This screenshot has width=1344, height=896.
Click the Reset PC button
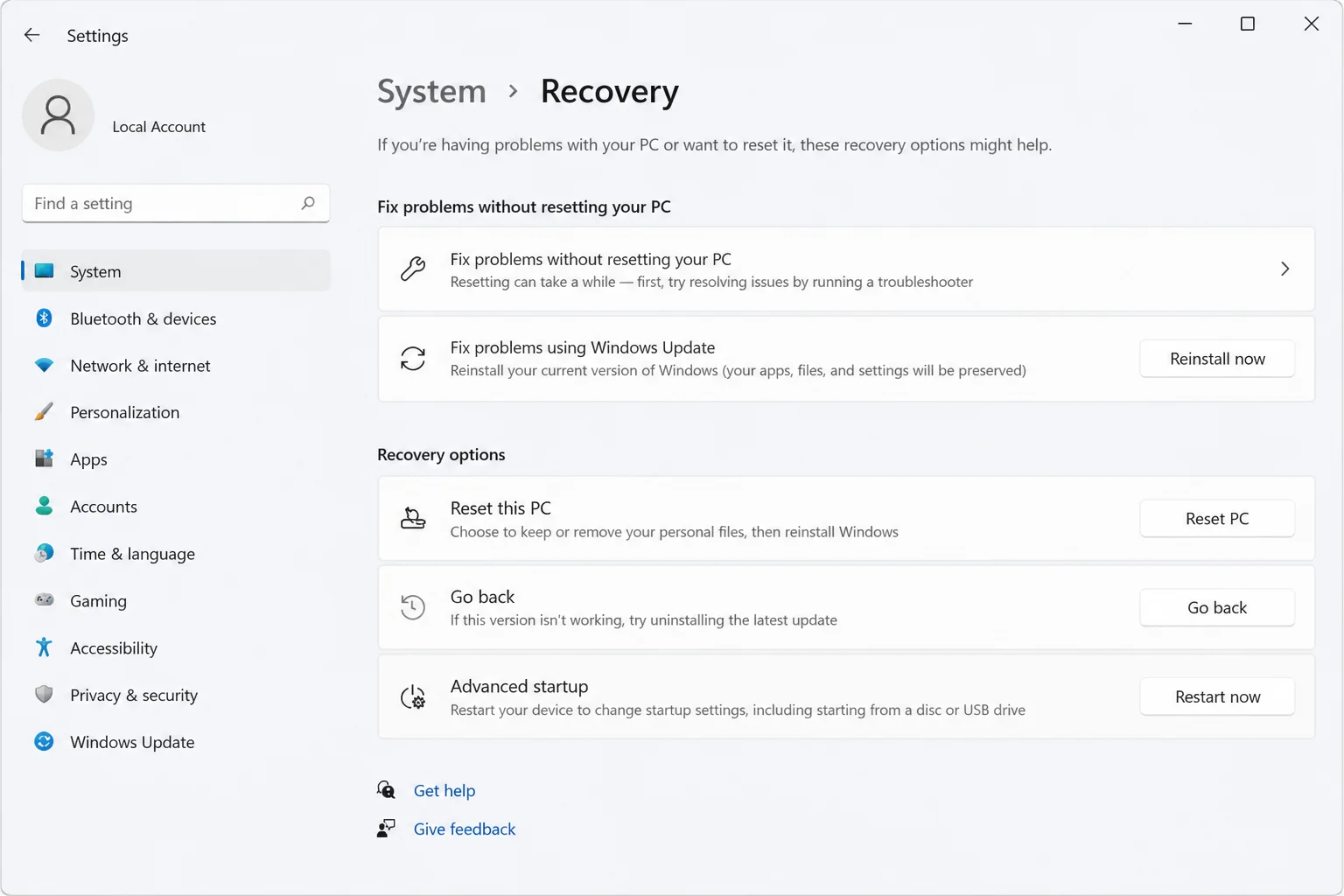[1217, 519]
